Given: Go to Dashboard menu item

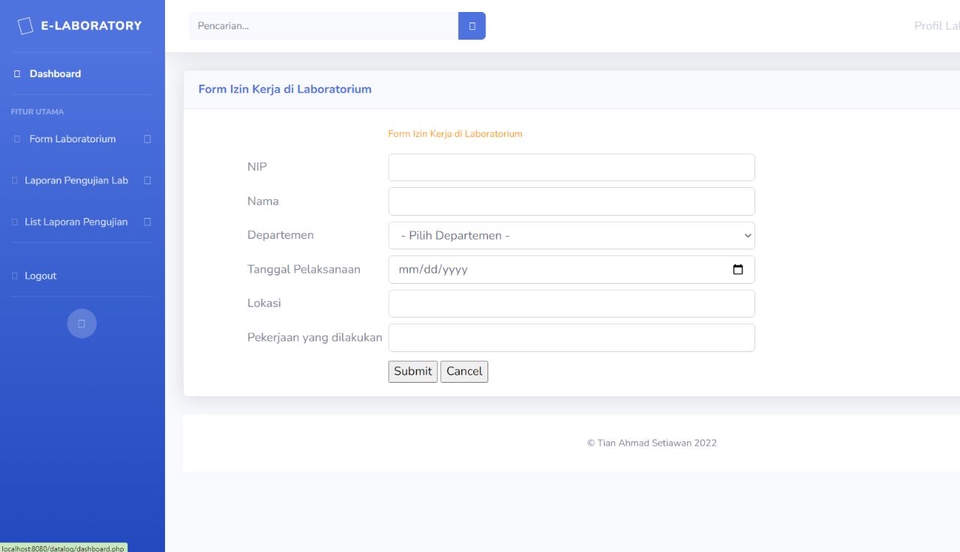Looking at the screenshot, I should point(55,74).
